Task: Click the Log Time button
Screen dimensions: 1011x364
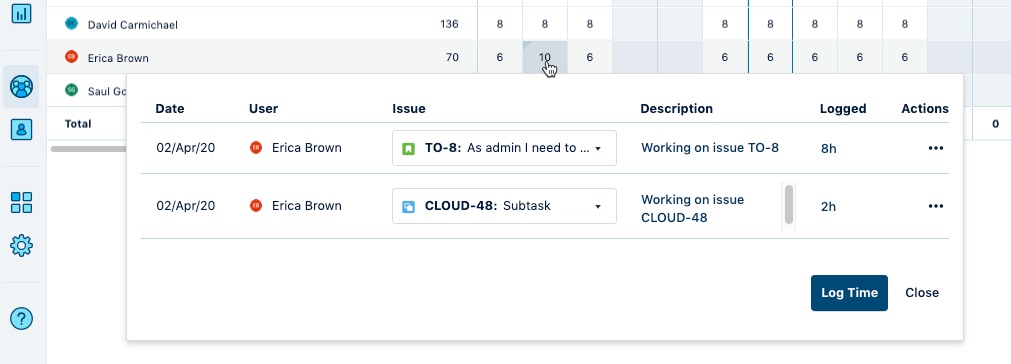Action: (849, 293)
